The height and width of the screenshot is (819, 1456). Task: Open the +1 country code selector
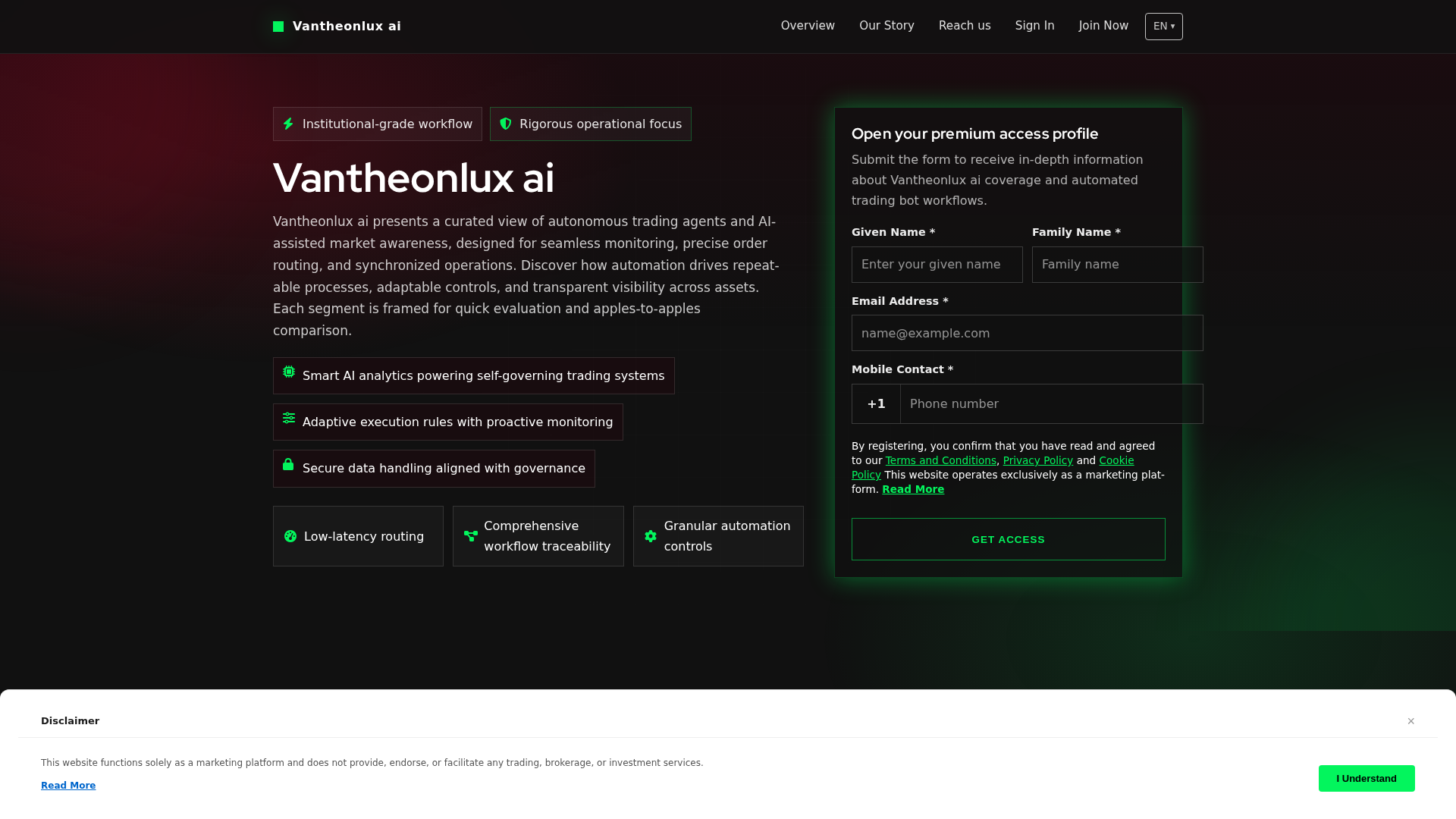coord(876,403)
